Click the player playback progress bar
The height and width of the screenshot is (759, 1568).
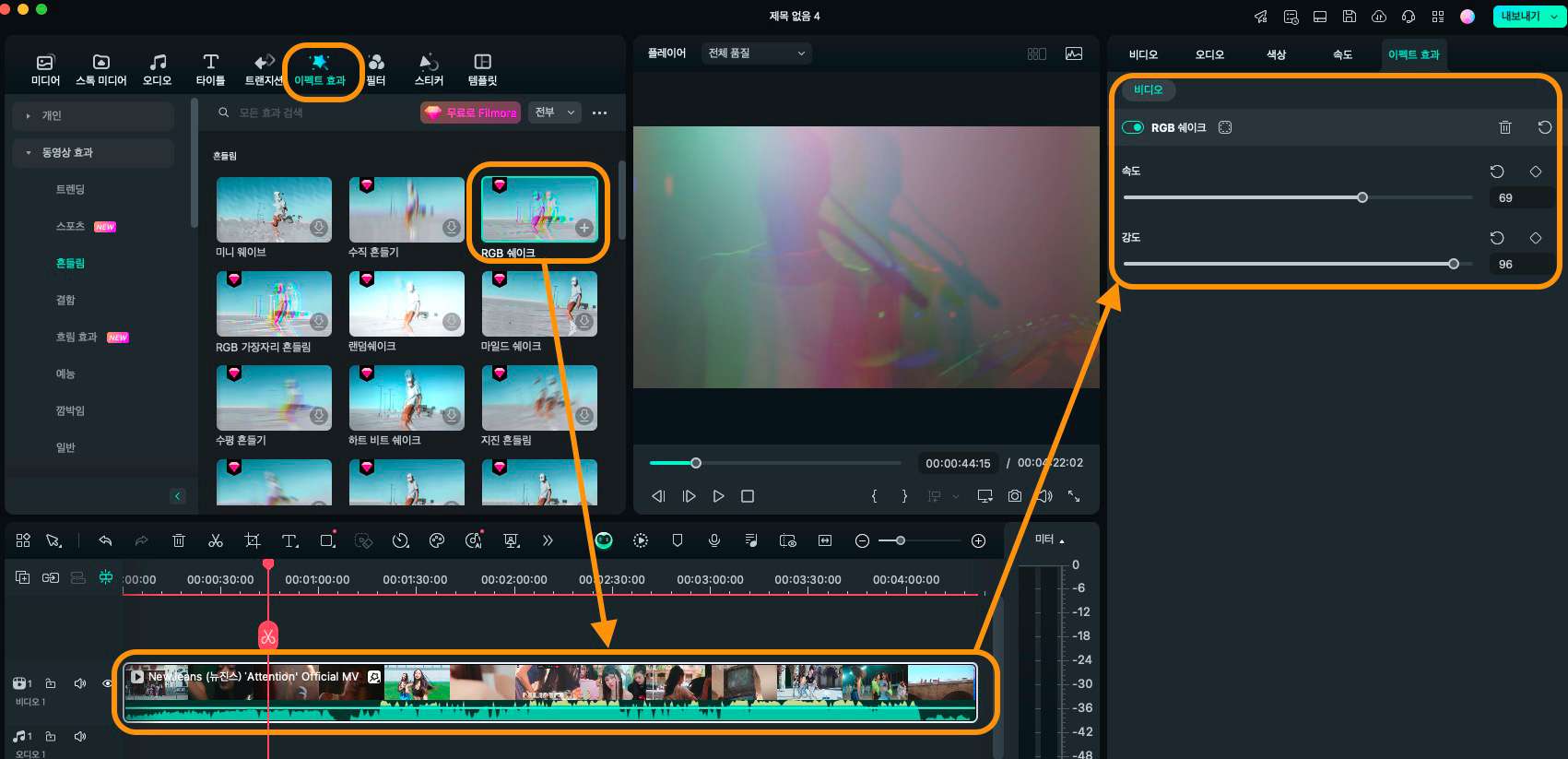click(x=775, y=463)
